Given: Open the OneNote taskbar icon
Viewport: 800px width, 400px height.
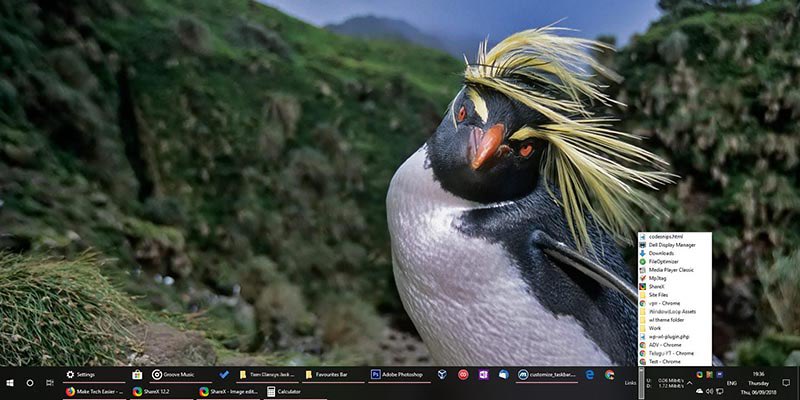Looking at the screenshot, I should point(483,374).
